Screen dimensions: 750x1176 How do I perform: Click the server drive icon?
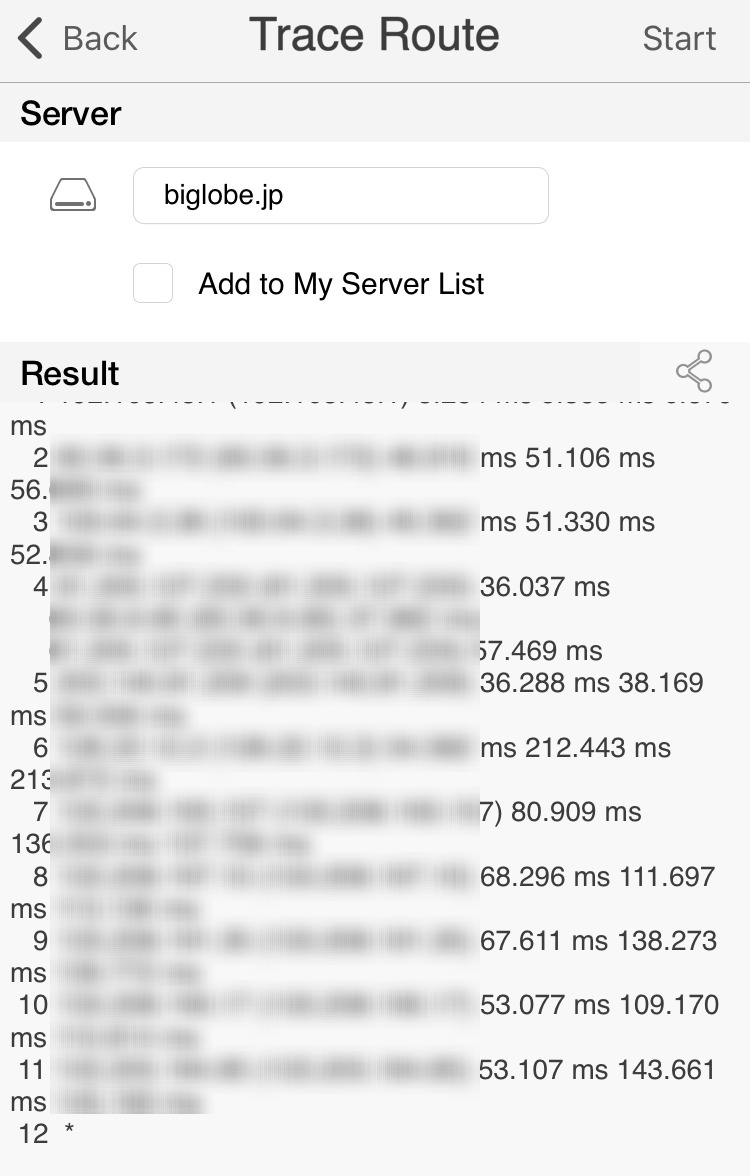(x=73, y=196)
